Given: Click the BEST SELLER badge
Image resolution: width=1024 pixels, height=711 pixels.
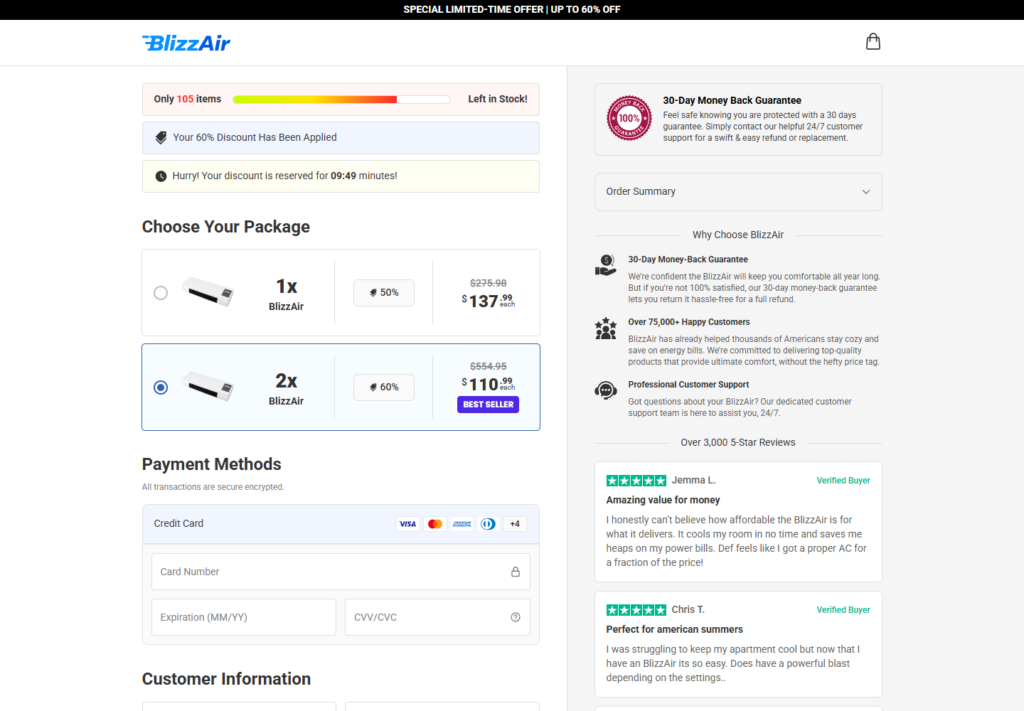Looking at the screenshot, I should coord(488,405).
